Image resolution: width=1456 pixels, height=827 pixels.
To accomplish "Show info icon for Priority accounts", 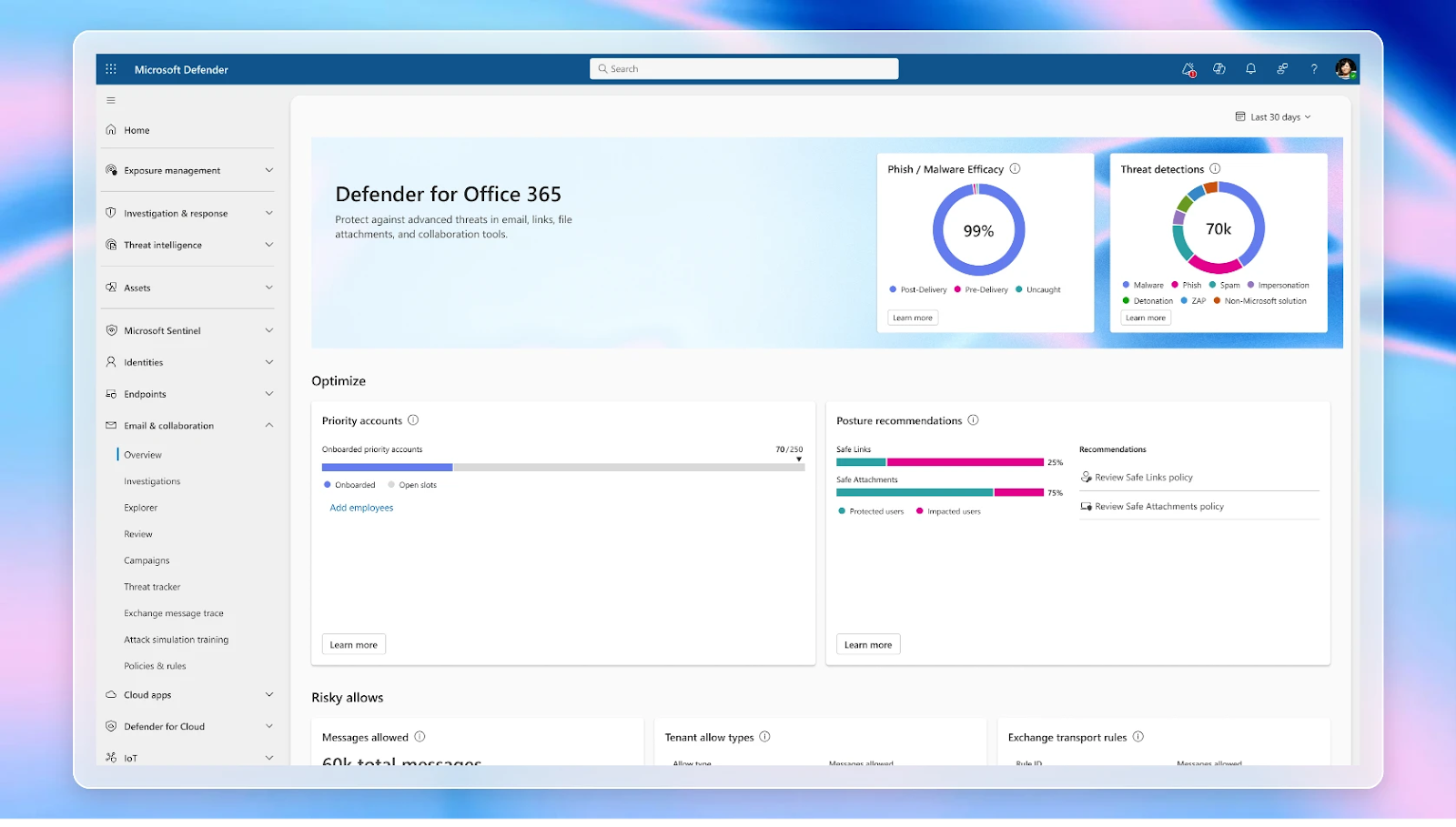I will click(413, 420).
